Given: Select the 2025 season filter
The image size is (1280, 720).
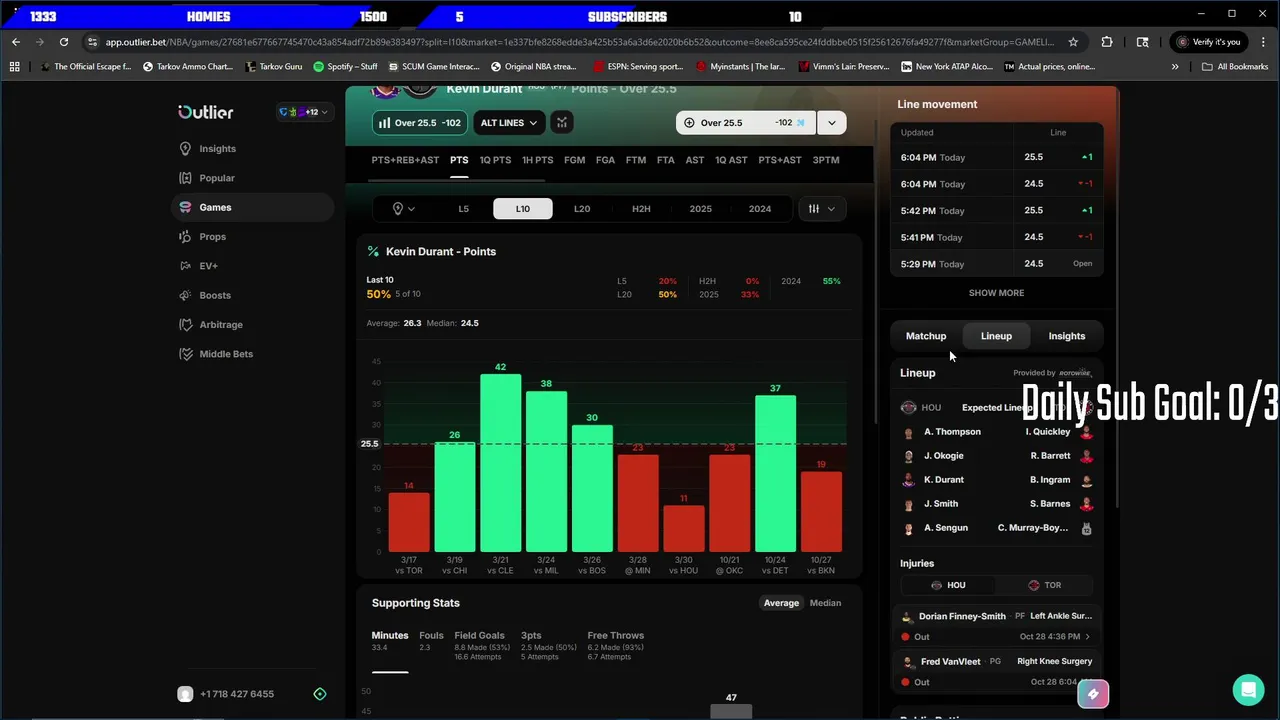Looking at the screenshot, I should [700, 209].
